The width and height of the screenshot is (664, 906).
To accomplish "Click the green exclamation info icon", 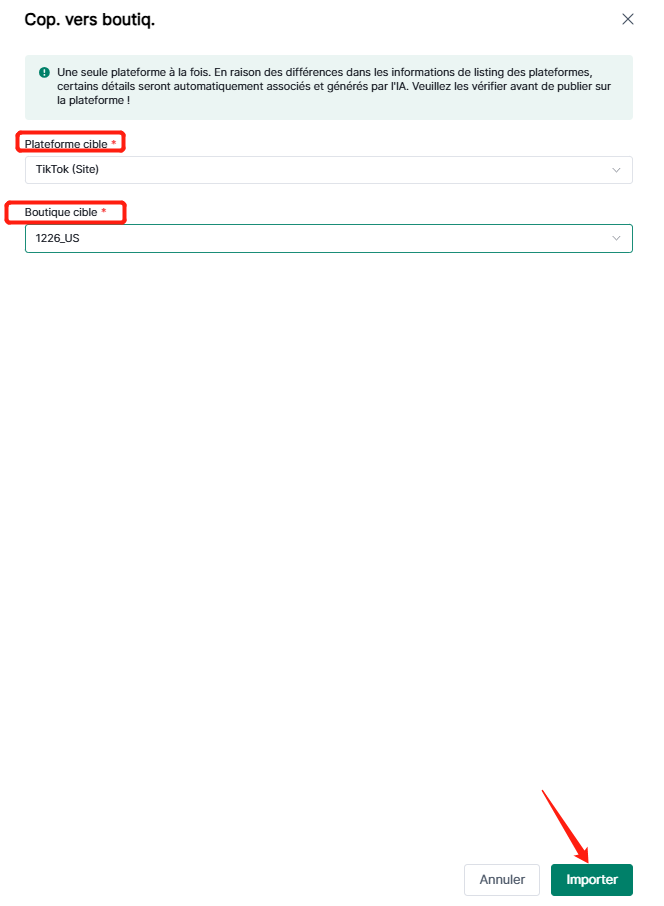I will tap(44, 72).
